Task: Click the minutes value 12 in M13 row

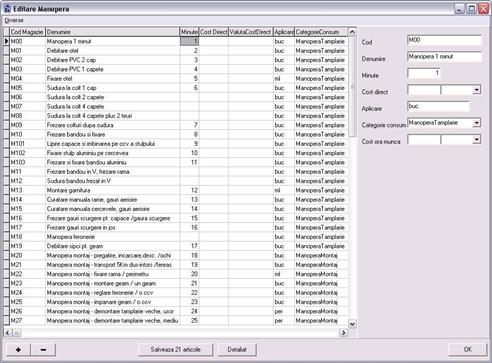Action: click(x=189, y=190)
